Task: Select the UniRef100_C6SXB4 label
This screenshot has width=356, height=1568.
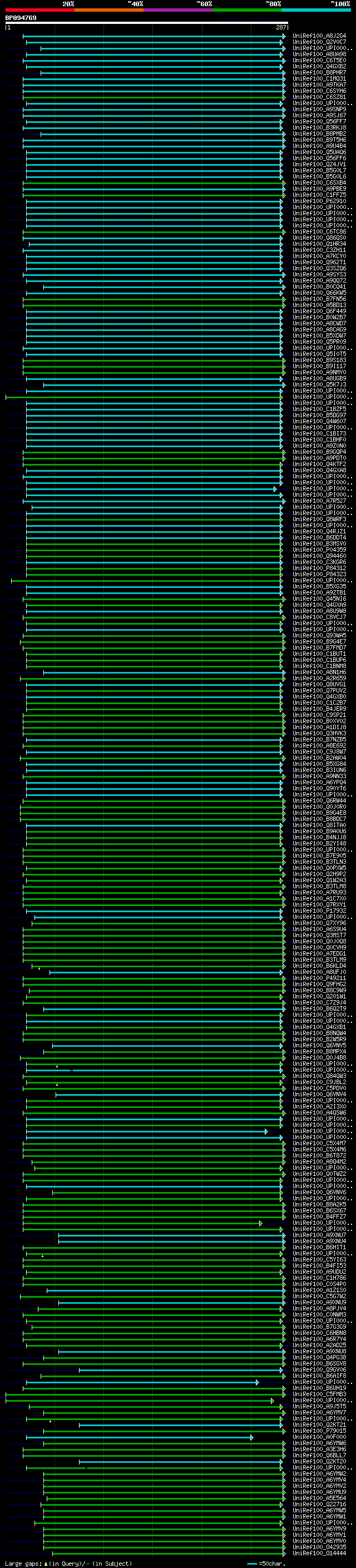Action: point(319,182)
